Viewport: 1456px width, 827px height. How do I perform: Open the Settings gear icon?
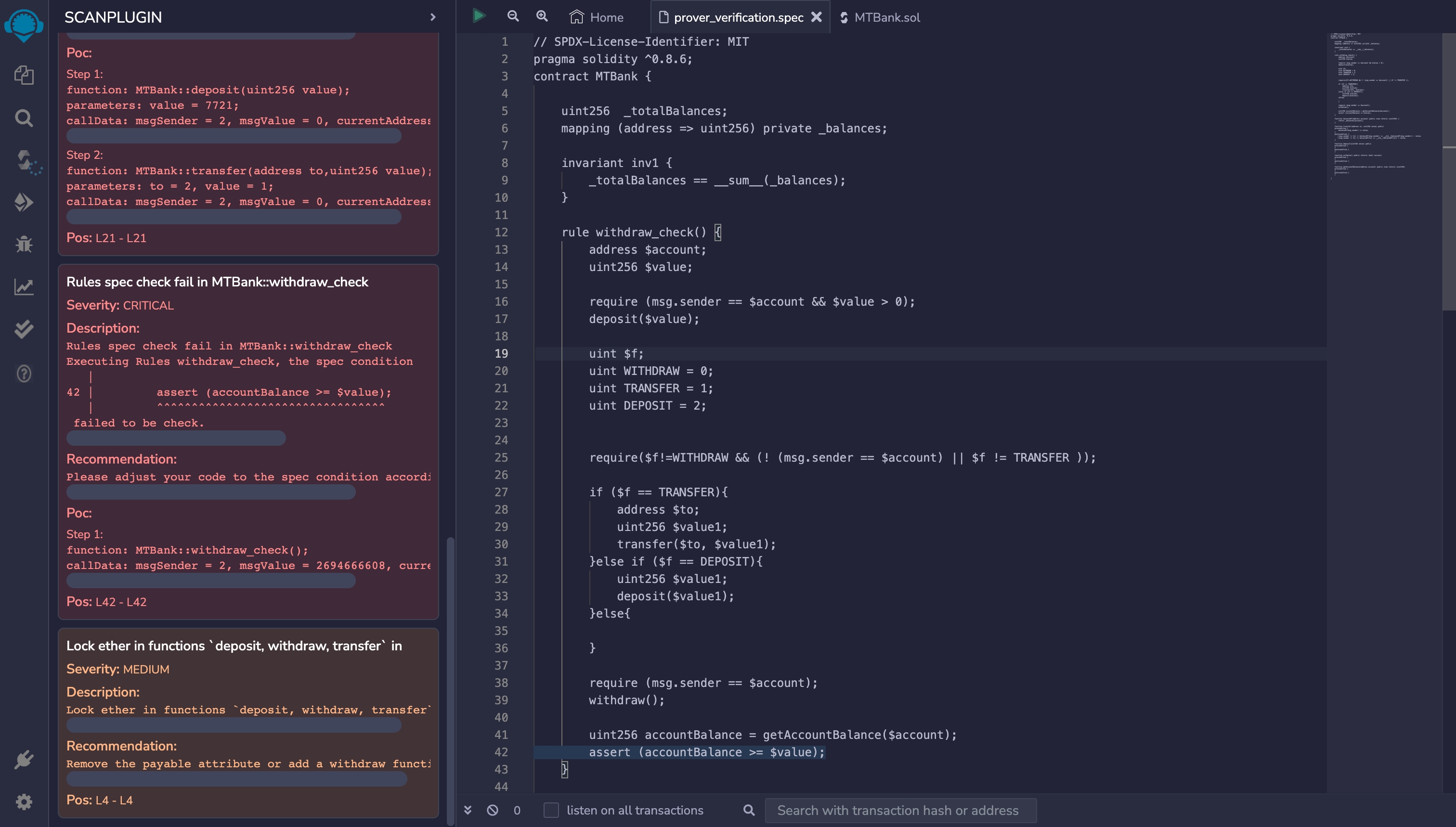click(x=24, y=802)
